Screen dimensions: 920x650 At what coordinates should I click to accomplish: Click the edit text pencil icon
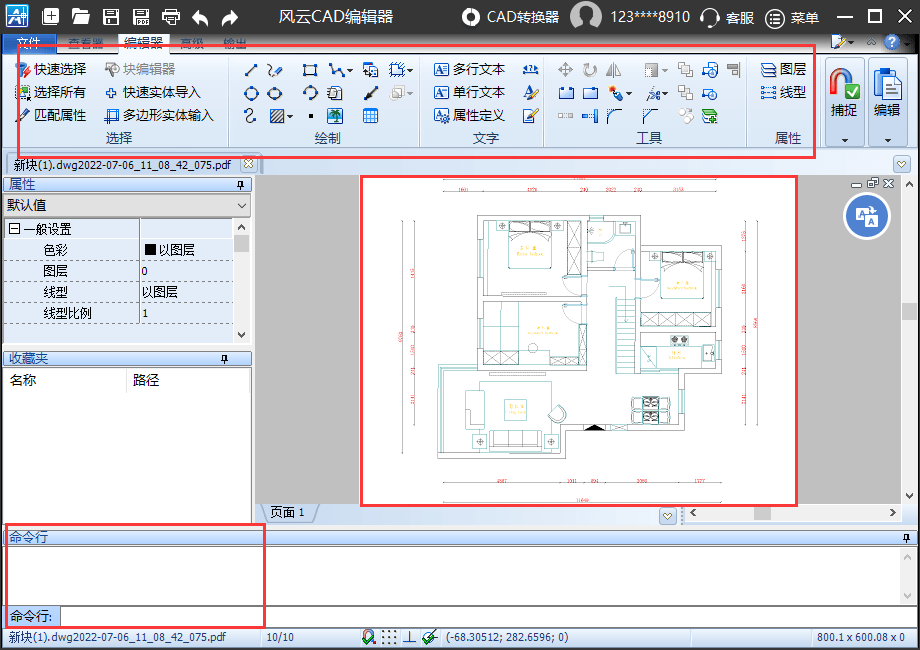(x=530, y=116)
